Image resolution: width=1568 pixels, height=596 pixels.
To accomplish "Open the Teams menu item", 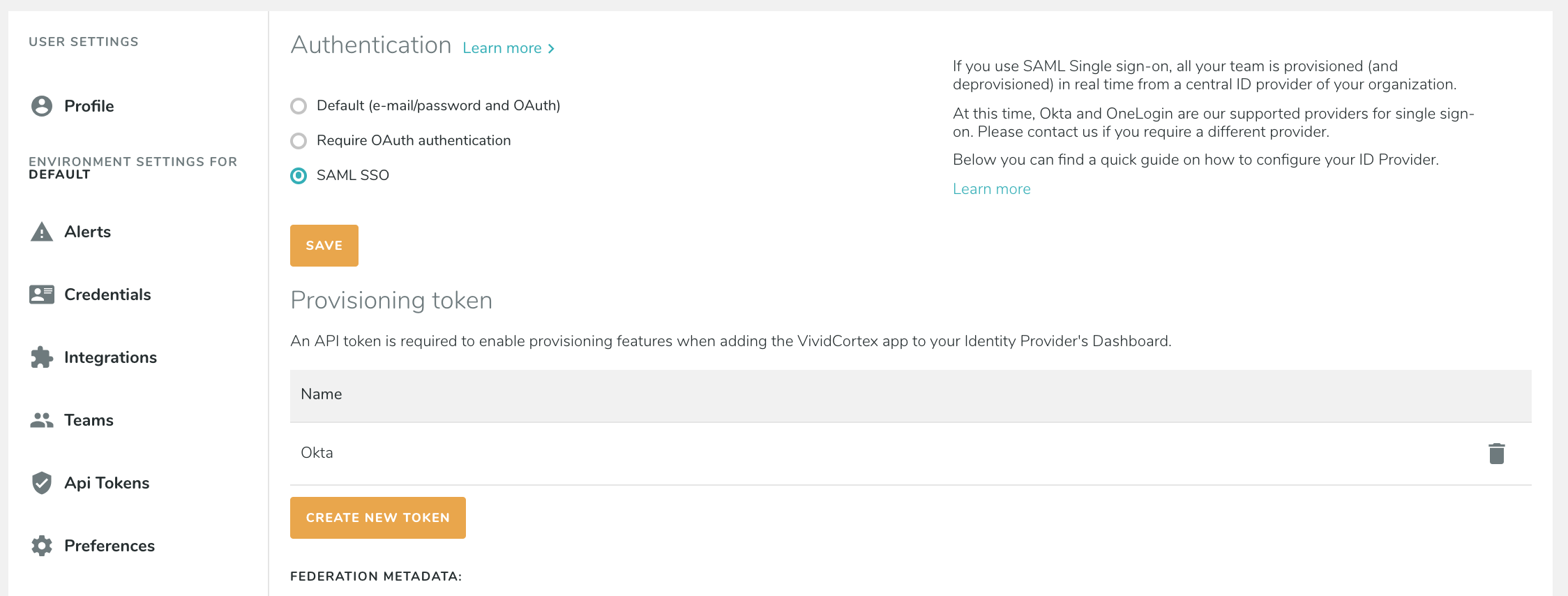I will pos(89,420).
